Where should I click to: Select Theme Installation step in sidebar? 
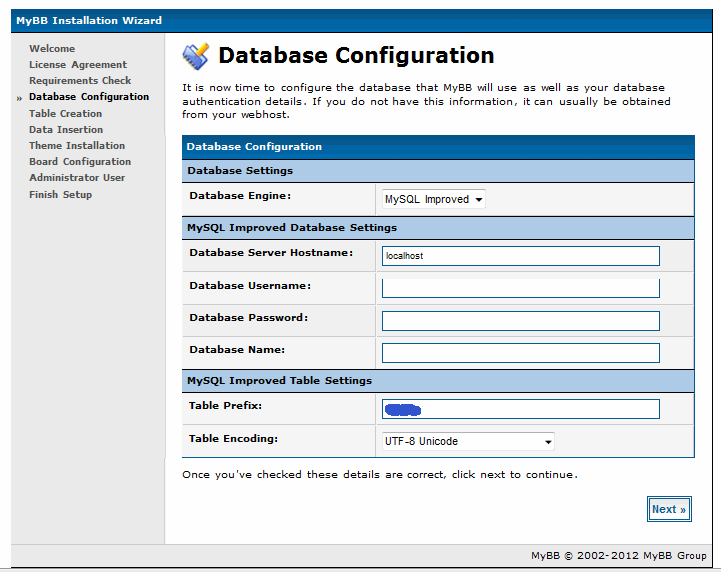click(x=77, y=146)
